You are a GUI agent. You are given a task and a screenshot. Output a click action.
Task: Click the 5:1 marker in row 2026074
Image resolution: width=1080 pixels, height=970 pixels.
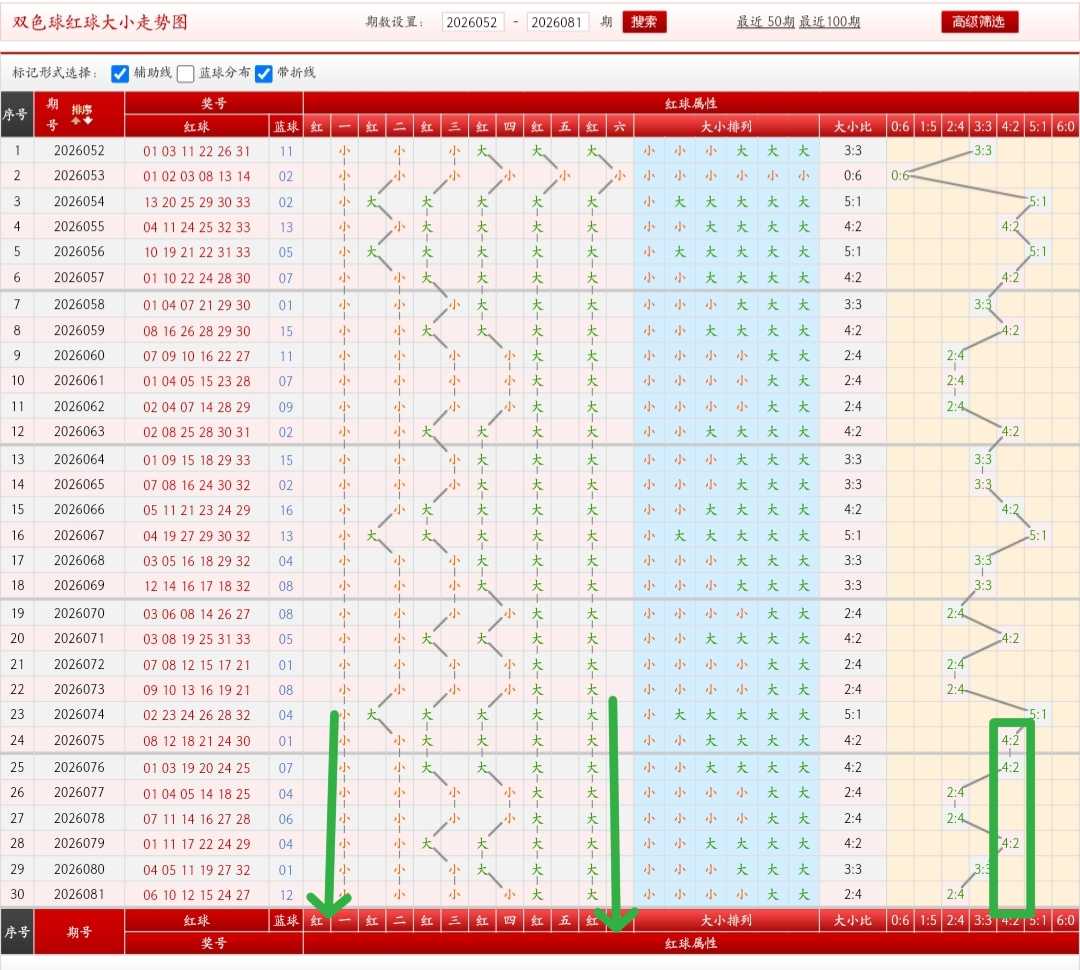tap(1038, 714)
